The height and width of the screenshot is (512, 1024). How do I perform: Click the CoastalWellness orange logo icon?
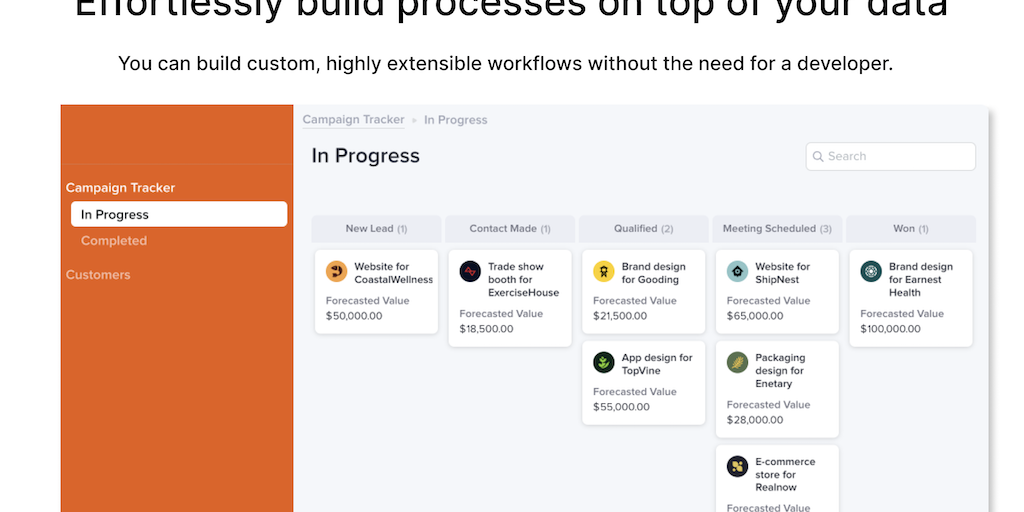(337, 271)
